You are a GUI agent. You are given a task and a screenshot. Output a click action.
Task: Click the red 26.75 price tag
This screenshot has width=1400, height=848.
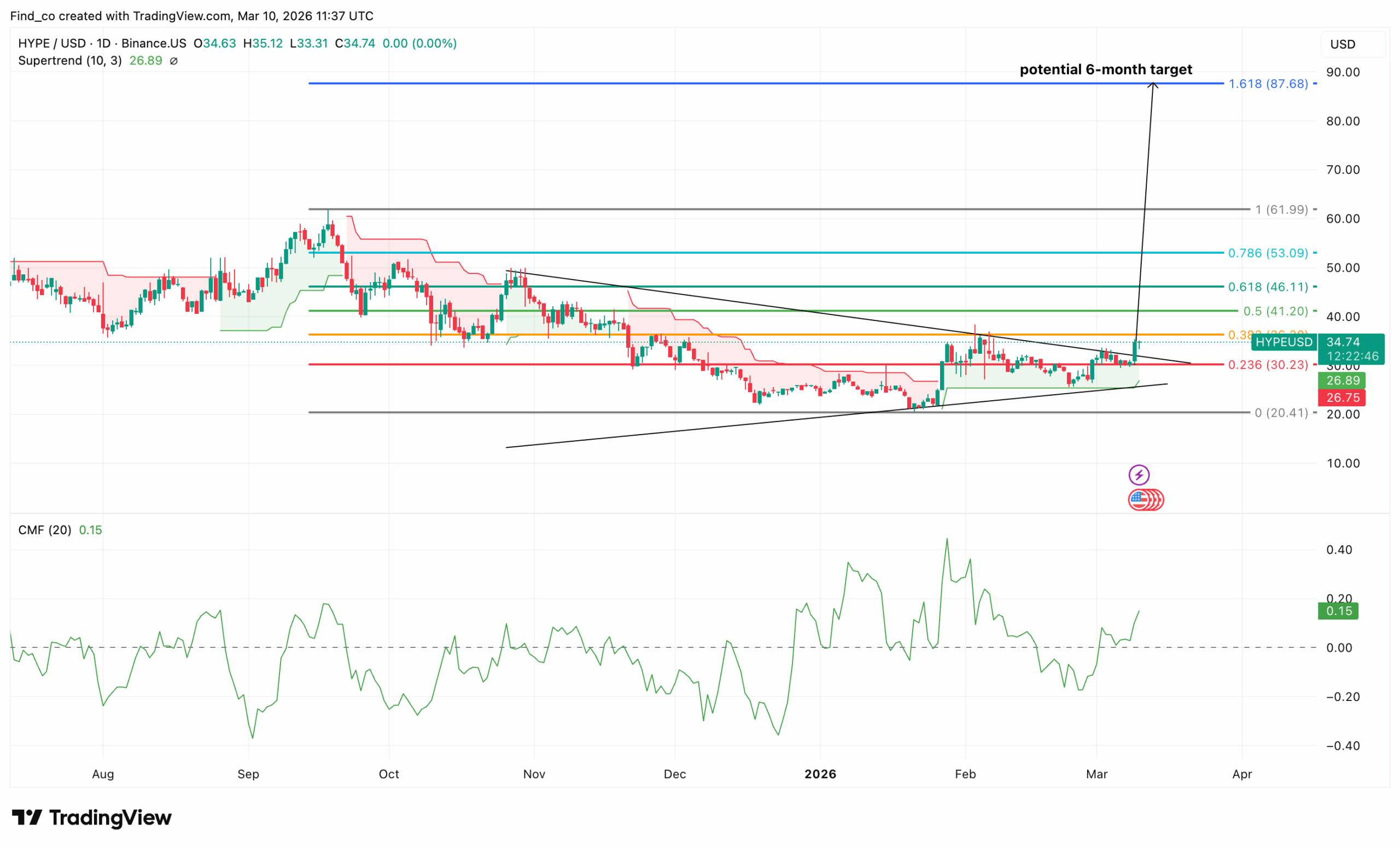(x=1341, y=397)
